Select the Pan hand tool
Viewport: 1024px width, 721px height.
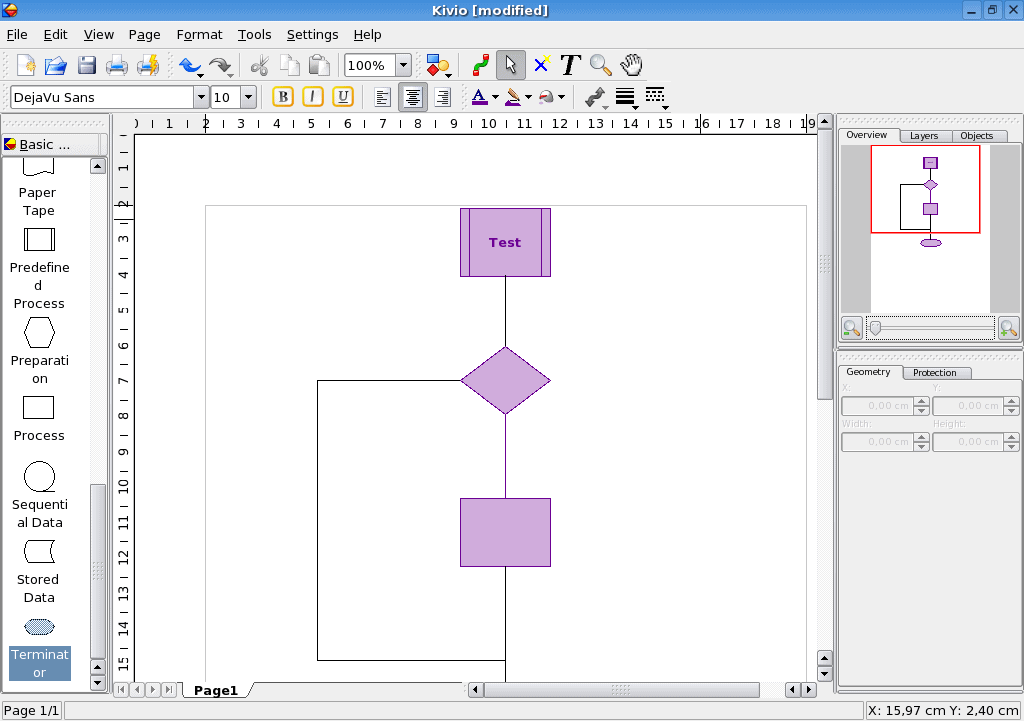coord(631,65)
